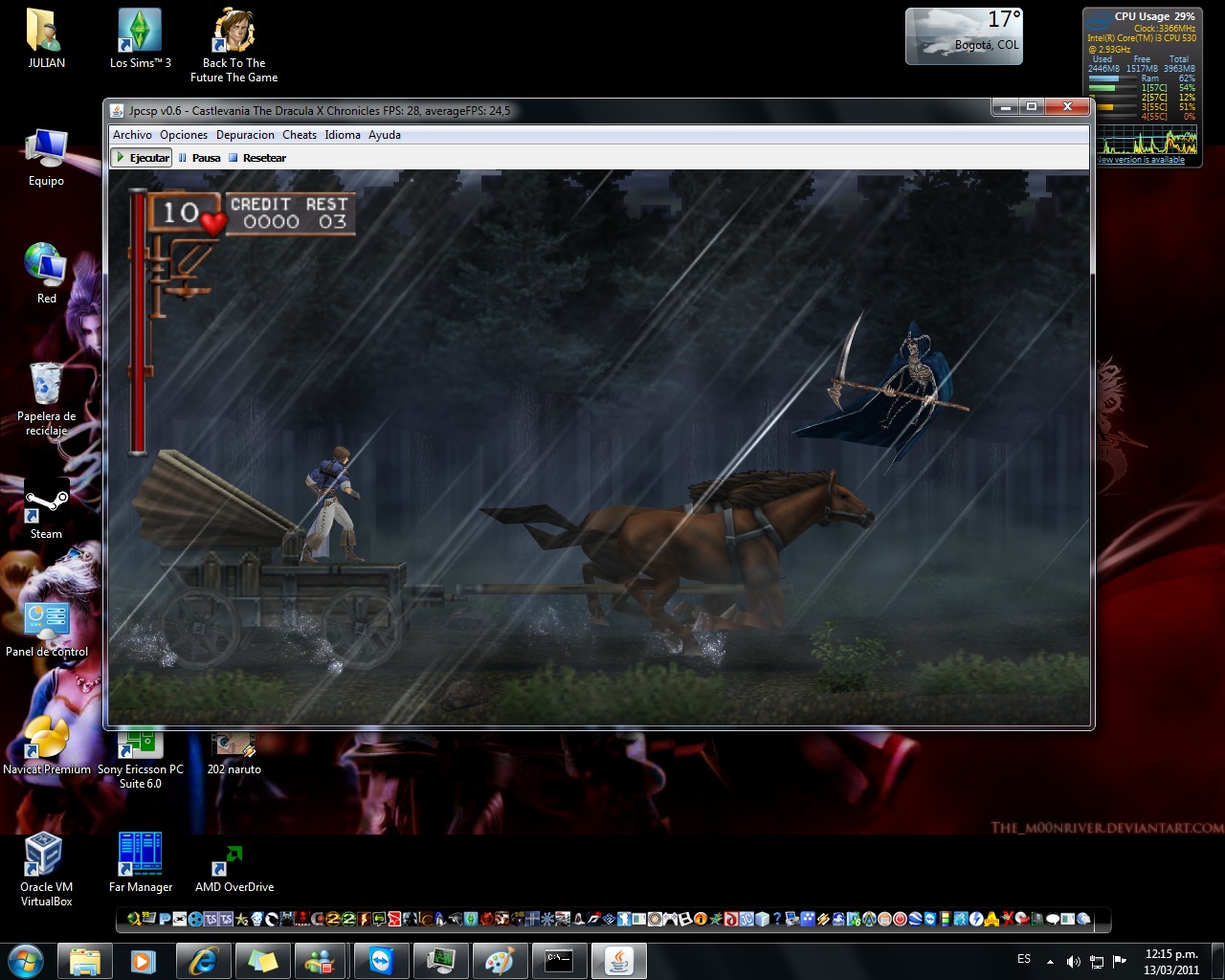Open the Bogotá weather gadget

click(x=964, y=36)
